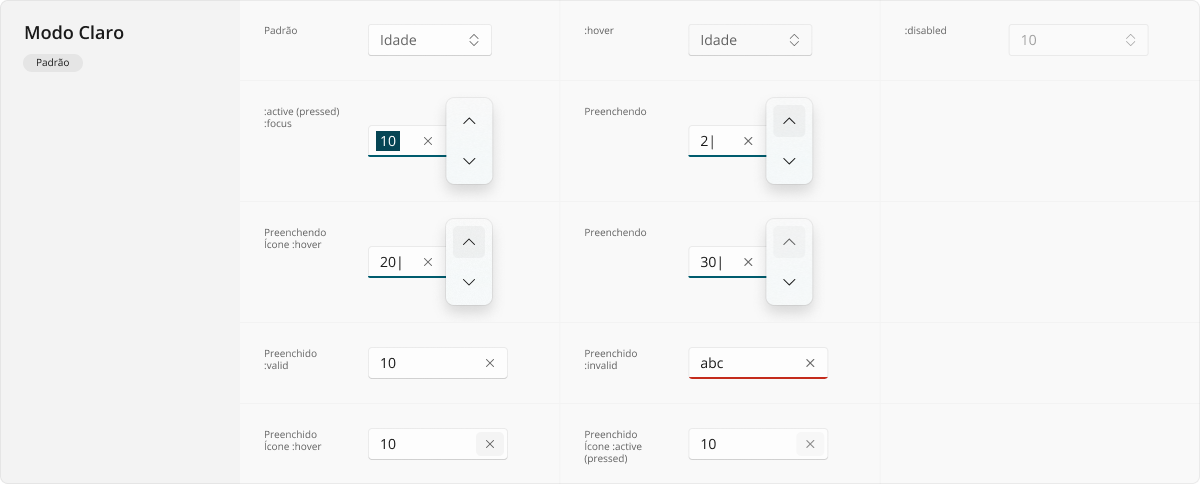Clear the selected 10 value with X icon
Screen dimensions: 1200x484
428,141
